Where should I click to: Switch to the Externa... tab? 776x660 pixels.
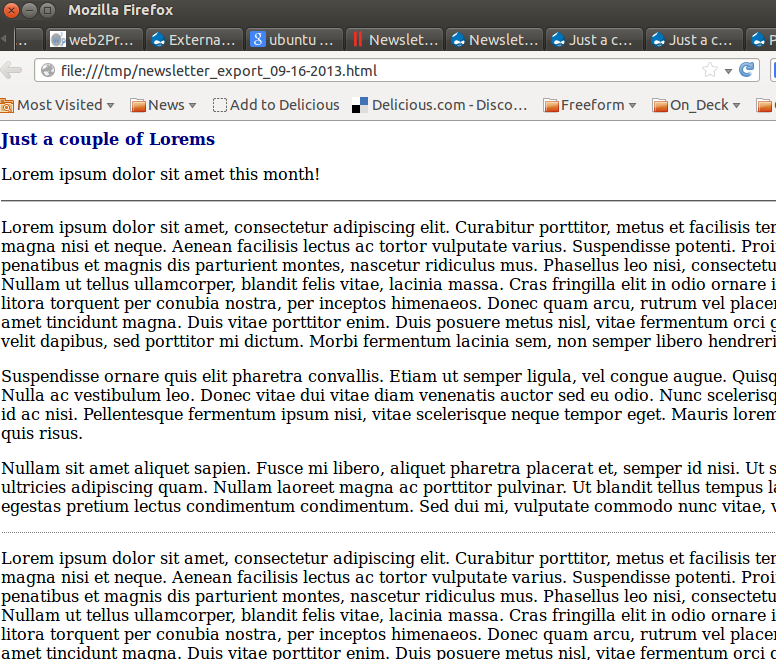pyautogui.click(x=194, y=40)
